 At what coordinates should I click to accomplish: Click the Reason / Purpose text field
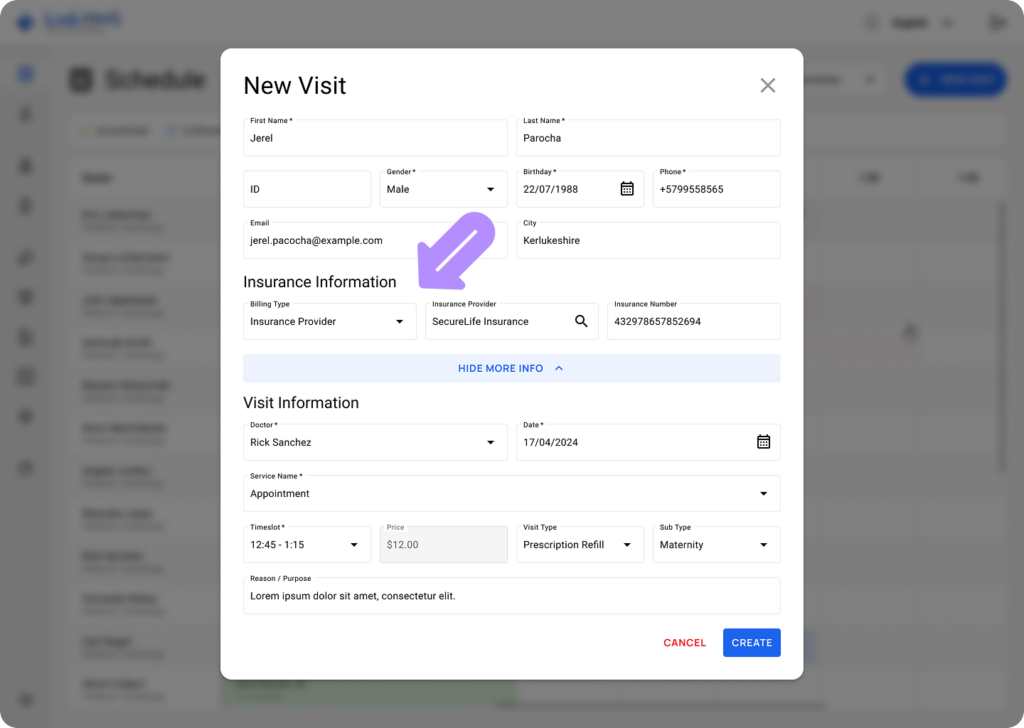pyautogui.click(x=511, y=596)
